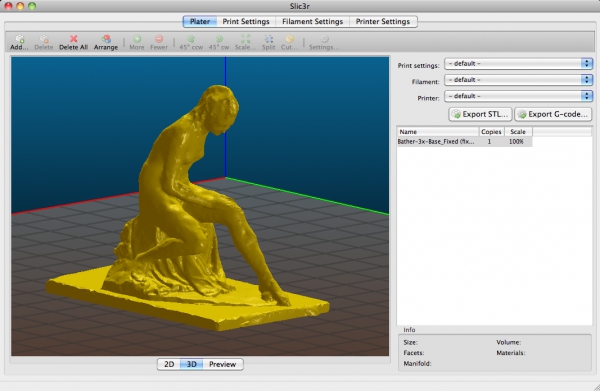
Task: Open the Print settings preset dropdown
Action: [x=518, y=64]
